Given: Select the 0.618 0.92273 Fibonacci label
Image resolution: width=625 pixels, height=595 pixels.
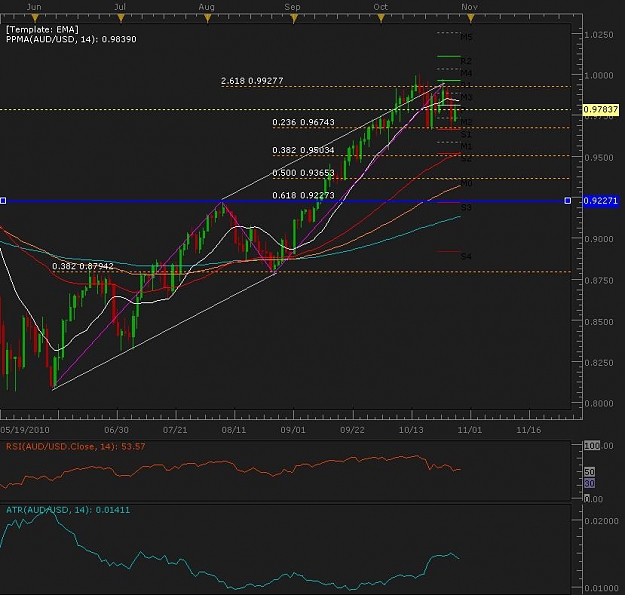Looking at the screenshot, I should (303, 195).
